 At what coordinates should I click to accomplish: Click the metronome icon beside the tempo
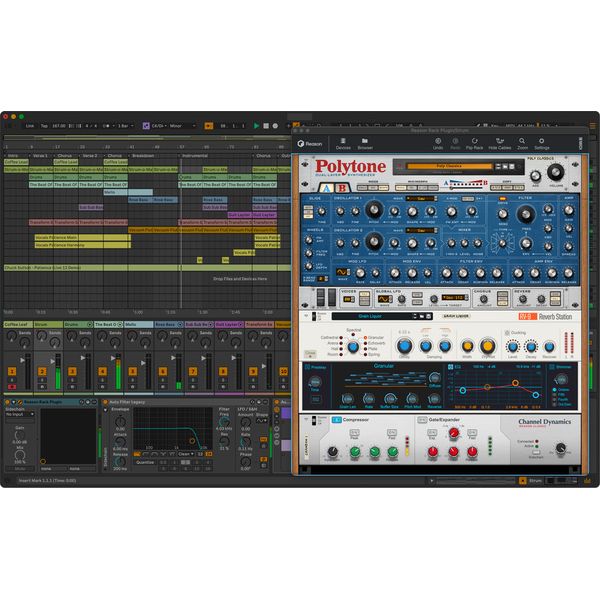click(106, 126)
